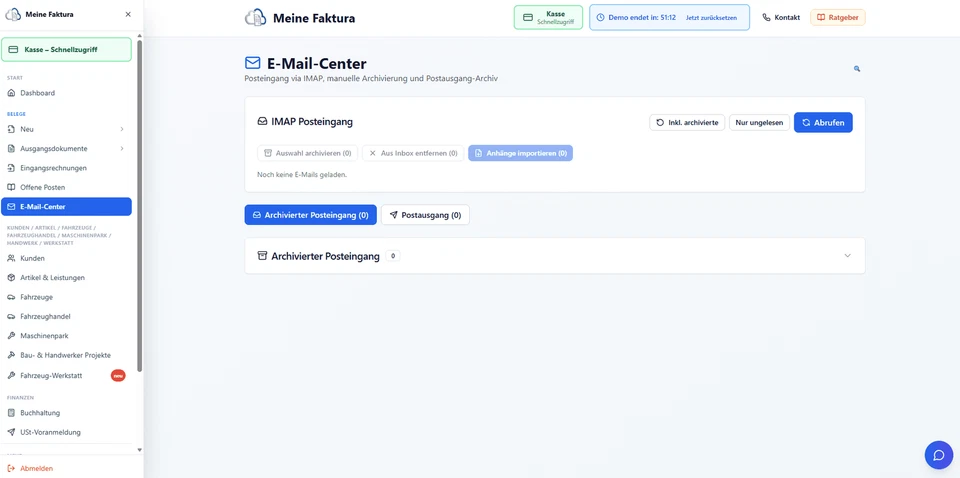Viewport: 960px width, 478px height.
Task: Click the Archivierter Posteingang archive box icon
Action: tap(263, 256)
